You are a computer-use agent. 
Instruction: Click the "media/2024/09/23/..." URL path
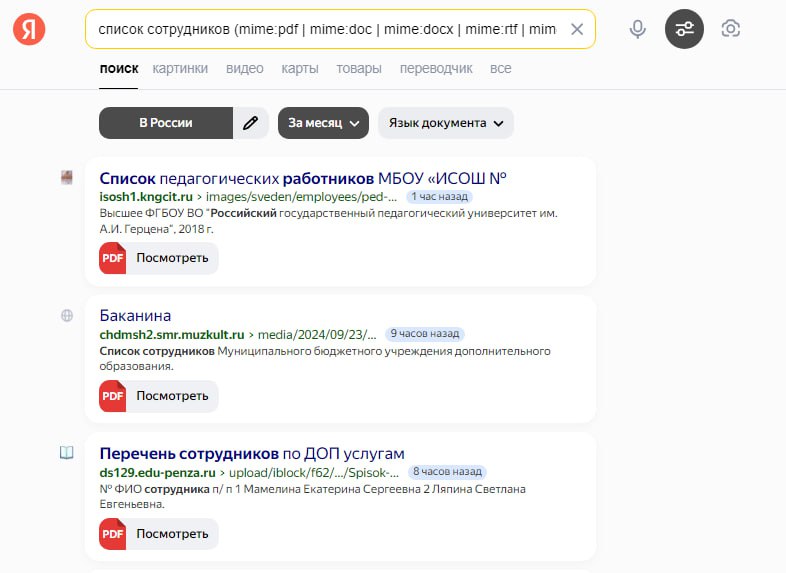point(317,334)
